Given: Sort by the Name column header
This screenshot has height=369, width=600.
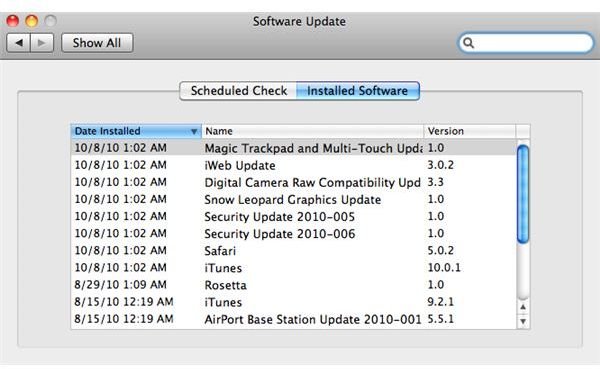Looking at the screenshot, I should [x=313, y=131].
